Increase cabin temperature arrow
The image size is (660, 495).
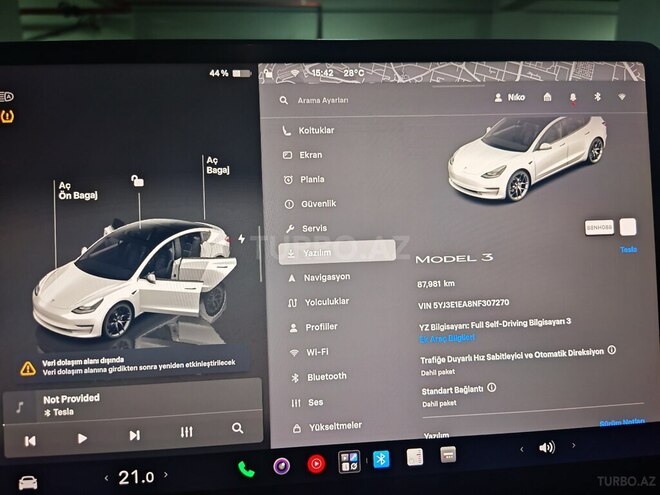[x=166, y=474]
